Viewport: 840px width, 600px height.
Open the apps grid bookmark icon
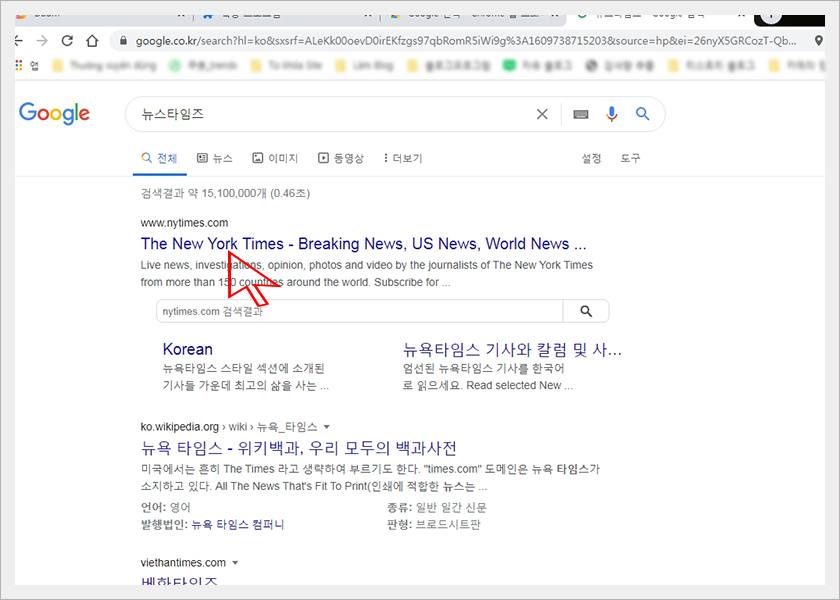pyautogui.click(x=19, y=65)
